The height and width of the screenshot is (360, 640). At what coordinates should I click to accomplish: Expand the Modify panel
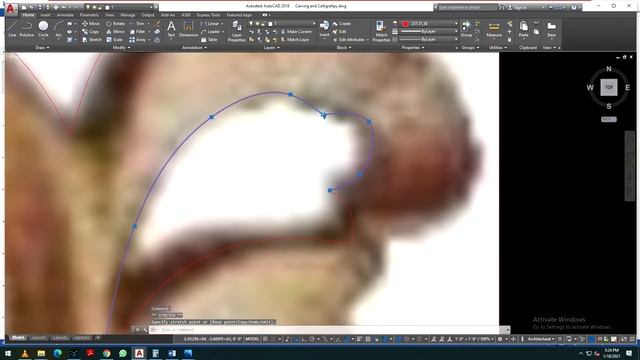click(x=121, y=48)
